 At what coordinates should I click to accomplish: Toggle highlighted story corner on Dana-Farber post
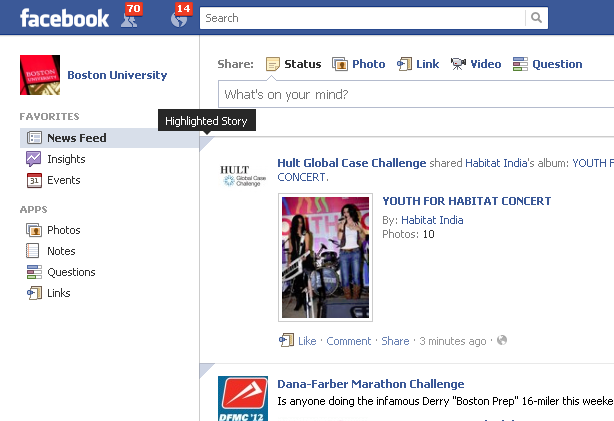tap(206, 369)
